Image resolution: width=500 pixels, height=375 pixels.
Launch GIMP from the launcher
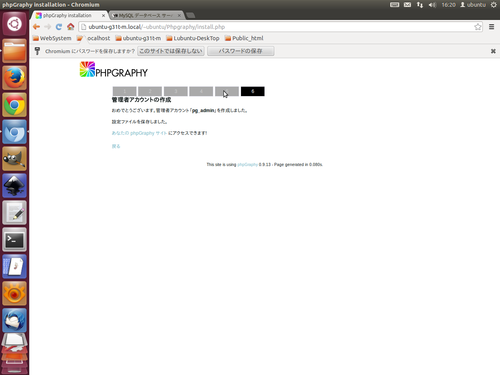14,159
